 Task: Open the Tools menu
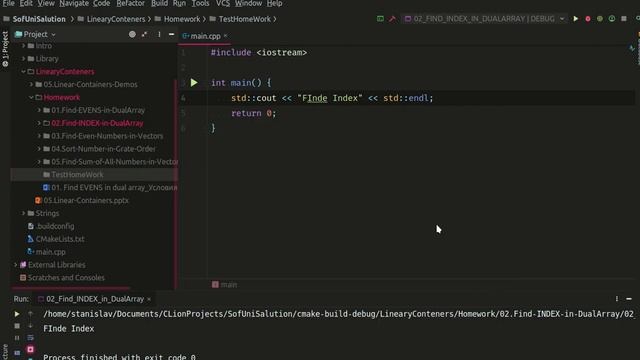tap(200, 3)
